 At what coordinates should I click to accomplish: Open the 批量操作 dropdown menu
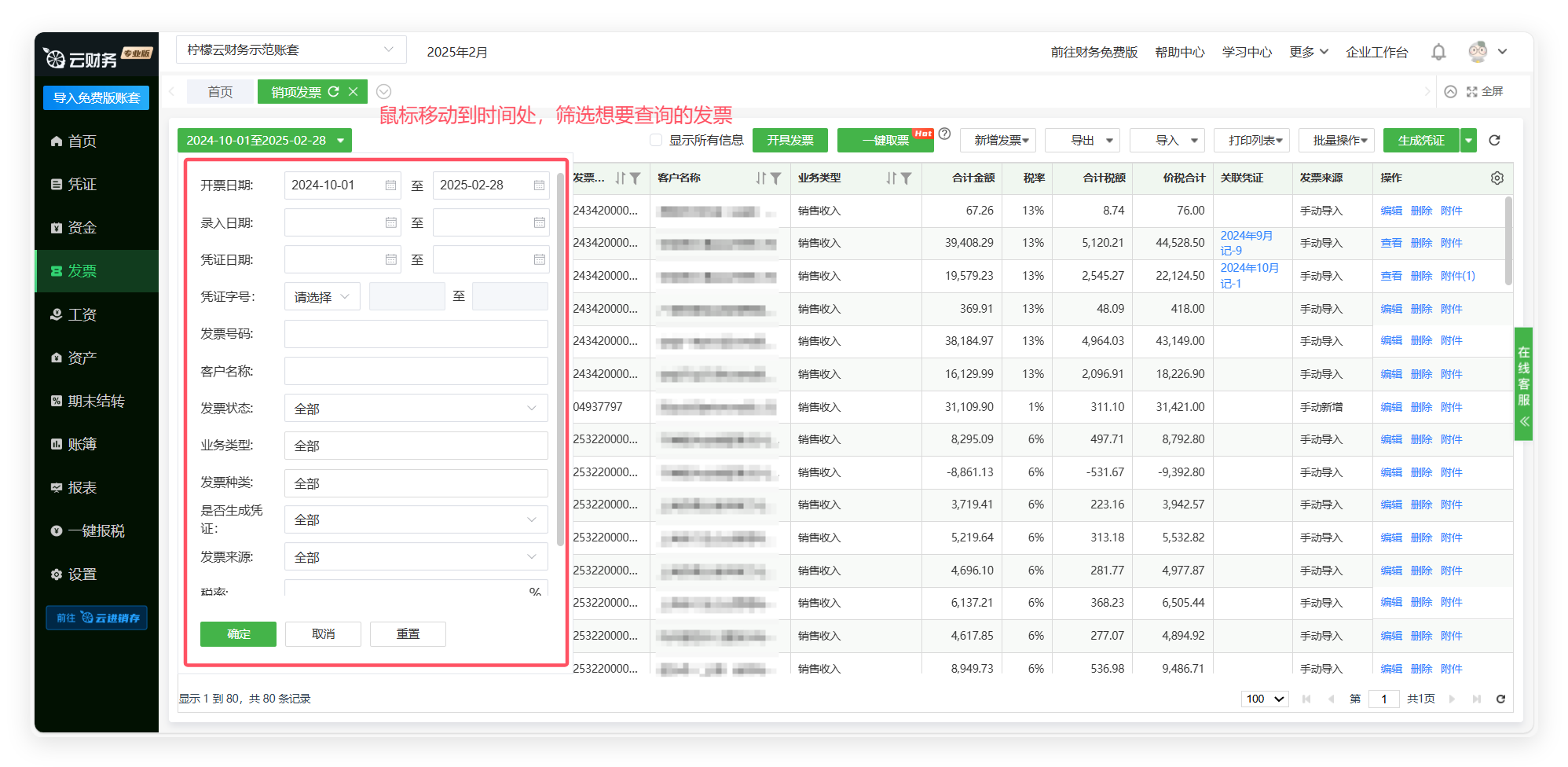coord(1335,141)
